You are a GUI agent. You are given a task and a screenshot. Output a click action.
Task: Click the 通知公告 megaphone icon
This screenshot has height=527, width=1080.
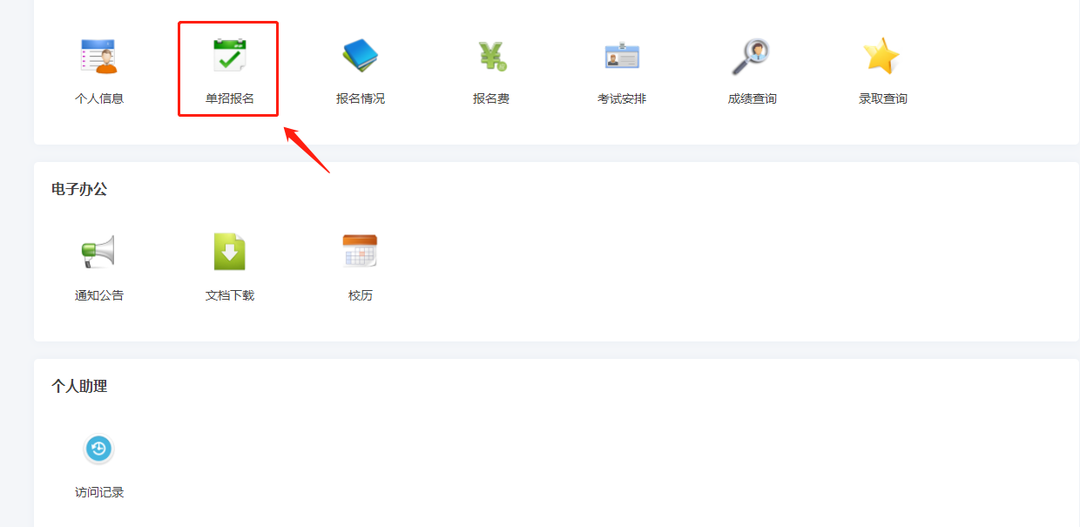(99, 252)
